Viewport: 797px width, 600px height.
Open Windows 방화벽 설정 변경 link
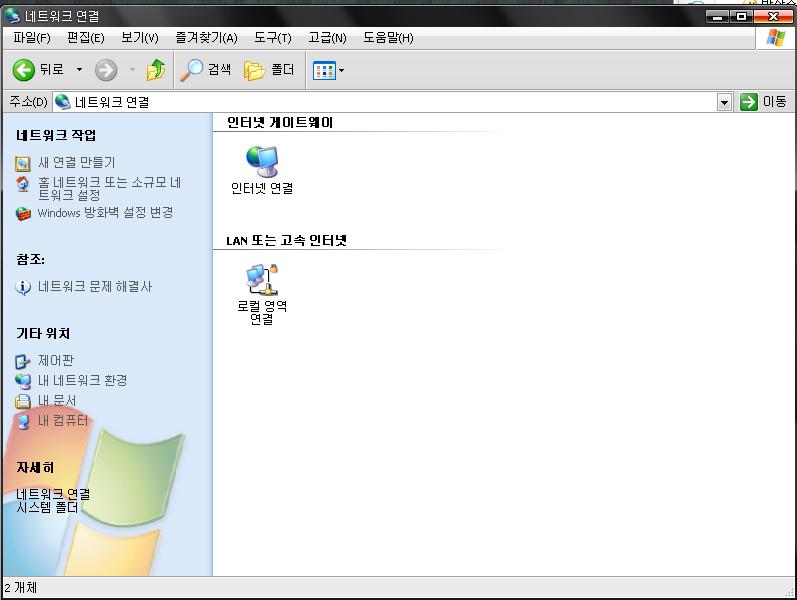point(105,213)
